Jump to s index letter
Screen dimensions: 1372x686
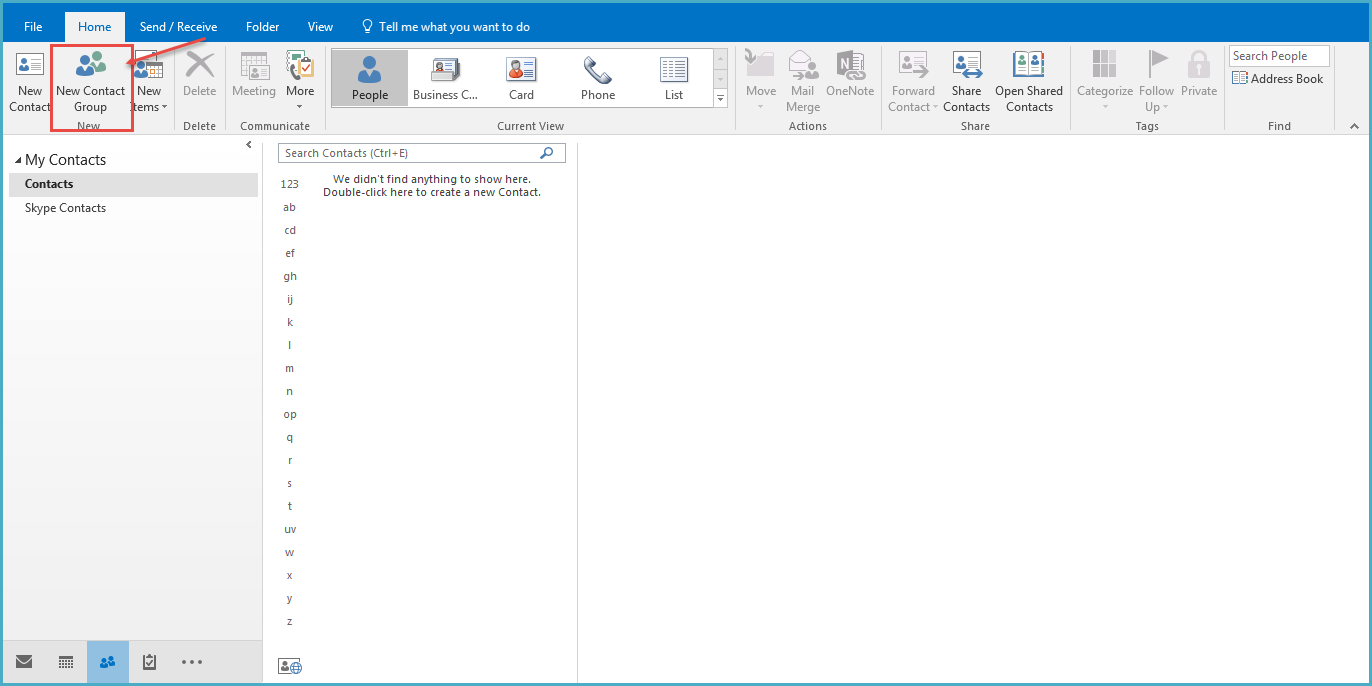pos(290,483)
